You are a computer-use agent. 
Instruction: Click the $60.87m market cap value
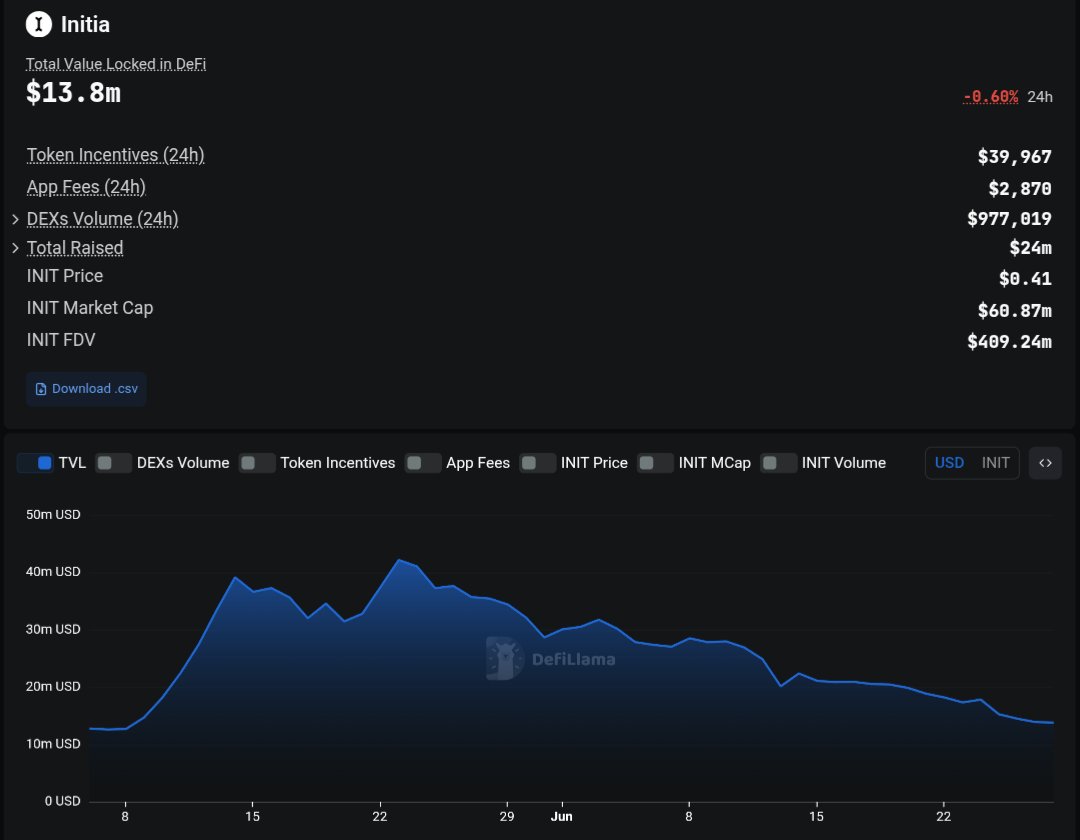(1015, 311)
